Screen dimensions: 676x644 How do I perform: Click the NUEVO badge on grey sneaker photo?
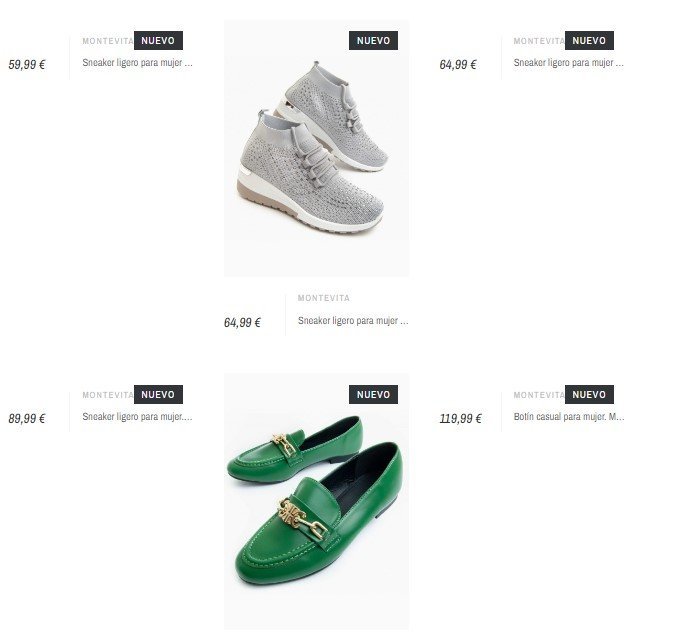point(373,41)
